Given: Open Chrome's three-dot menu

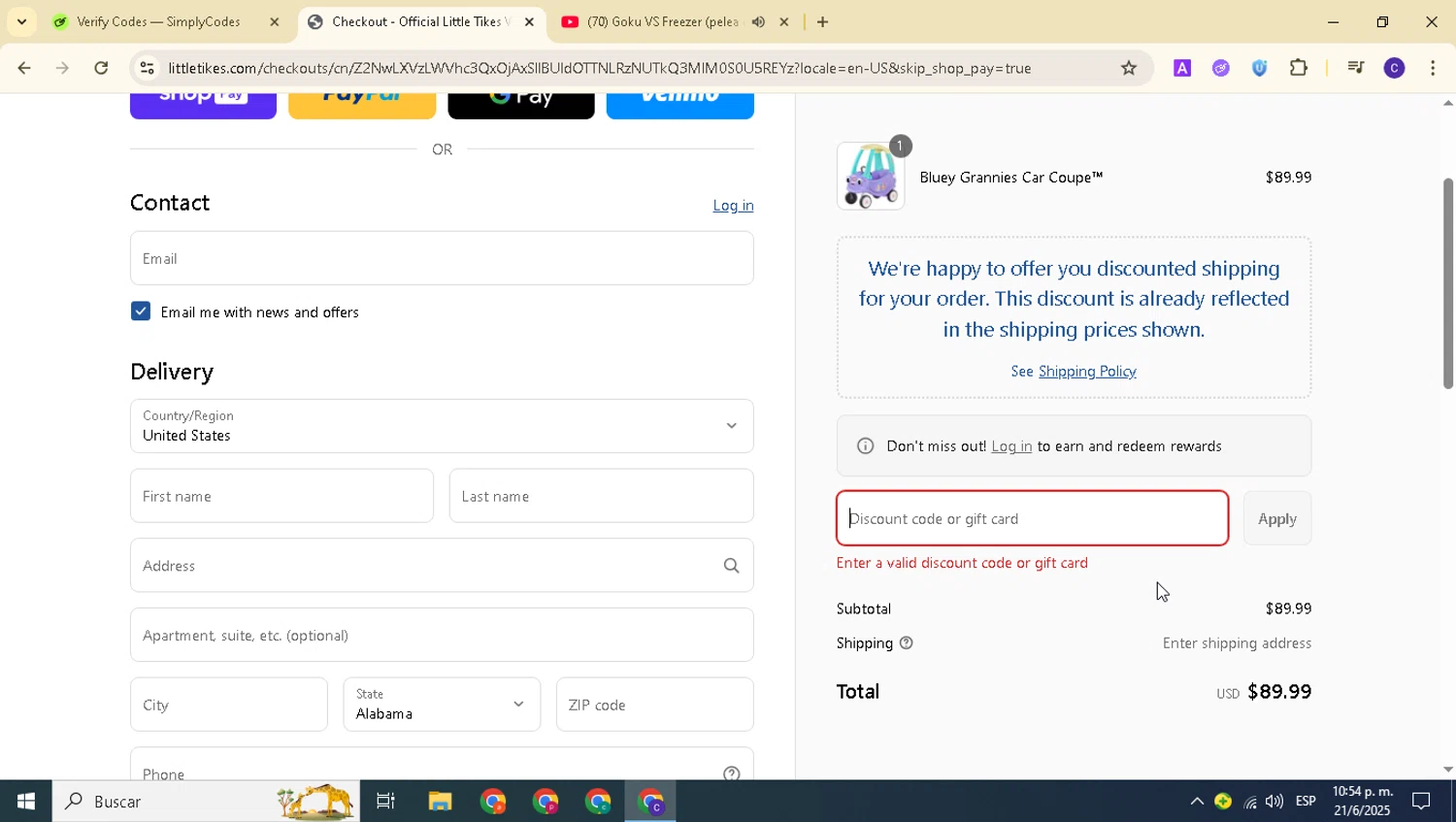Looking at the screenshot, I should point(1434,68).
